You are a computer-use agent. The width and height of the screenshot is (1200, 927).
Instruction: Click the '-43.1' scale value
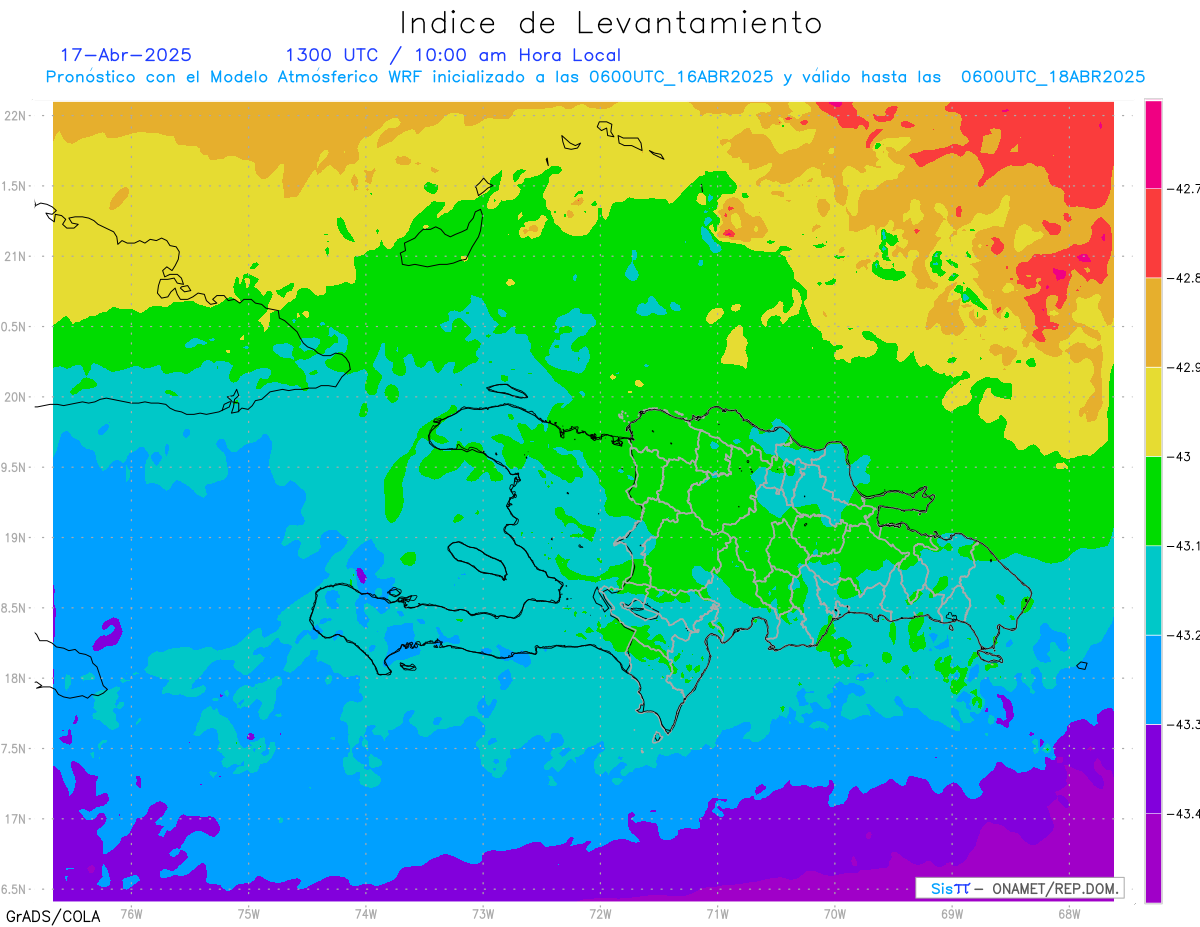pyautogui.click(x=1183, y=545)
